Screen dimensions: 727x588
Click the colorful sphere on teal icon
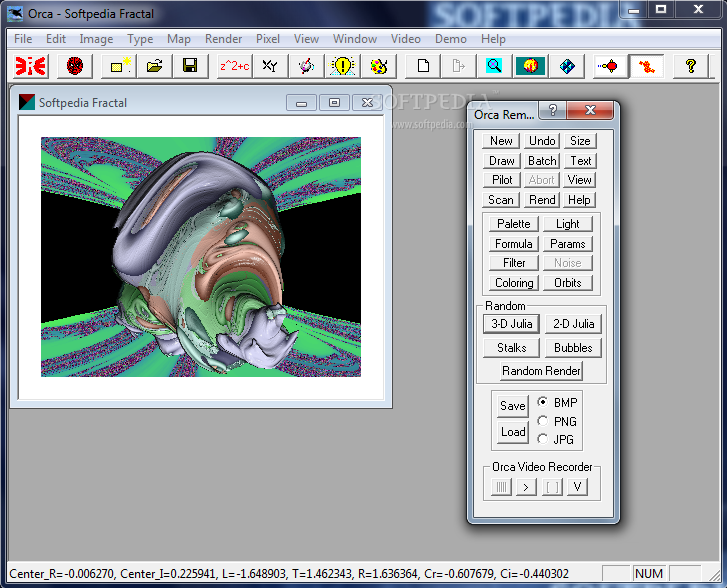click(530, 66)
